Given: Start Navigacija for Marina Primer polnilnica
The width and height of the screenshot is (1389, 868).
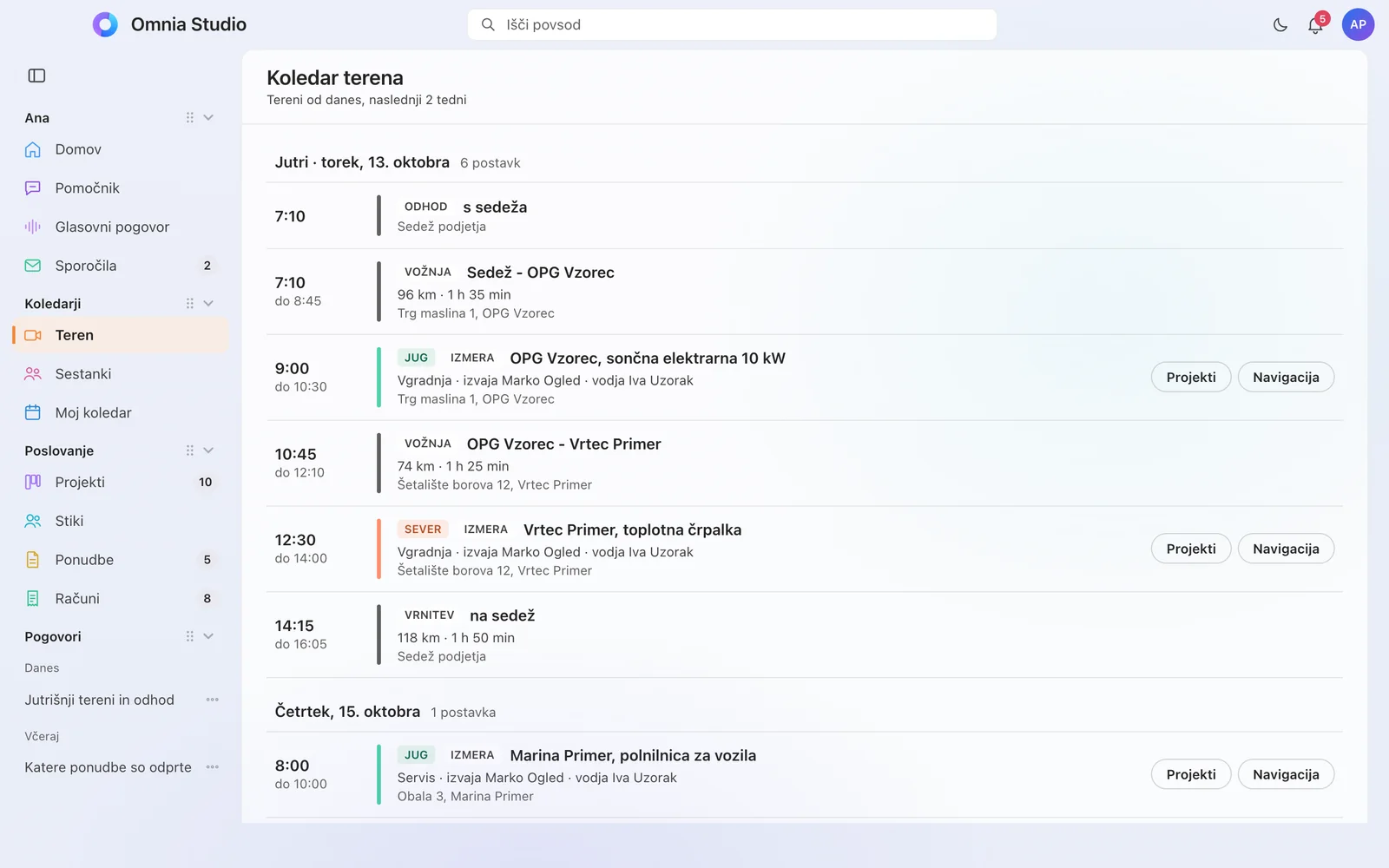Looking at the screenshot, I should click(x=1286, y=774).
